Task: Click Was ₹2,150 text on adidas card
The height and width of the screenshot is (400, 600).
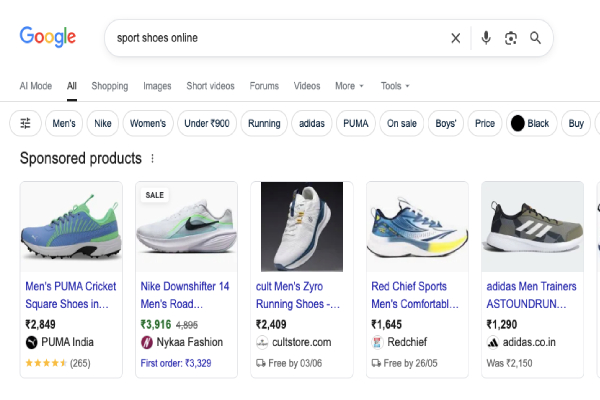Action: click(509, 363)
